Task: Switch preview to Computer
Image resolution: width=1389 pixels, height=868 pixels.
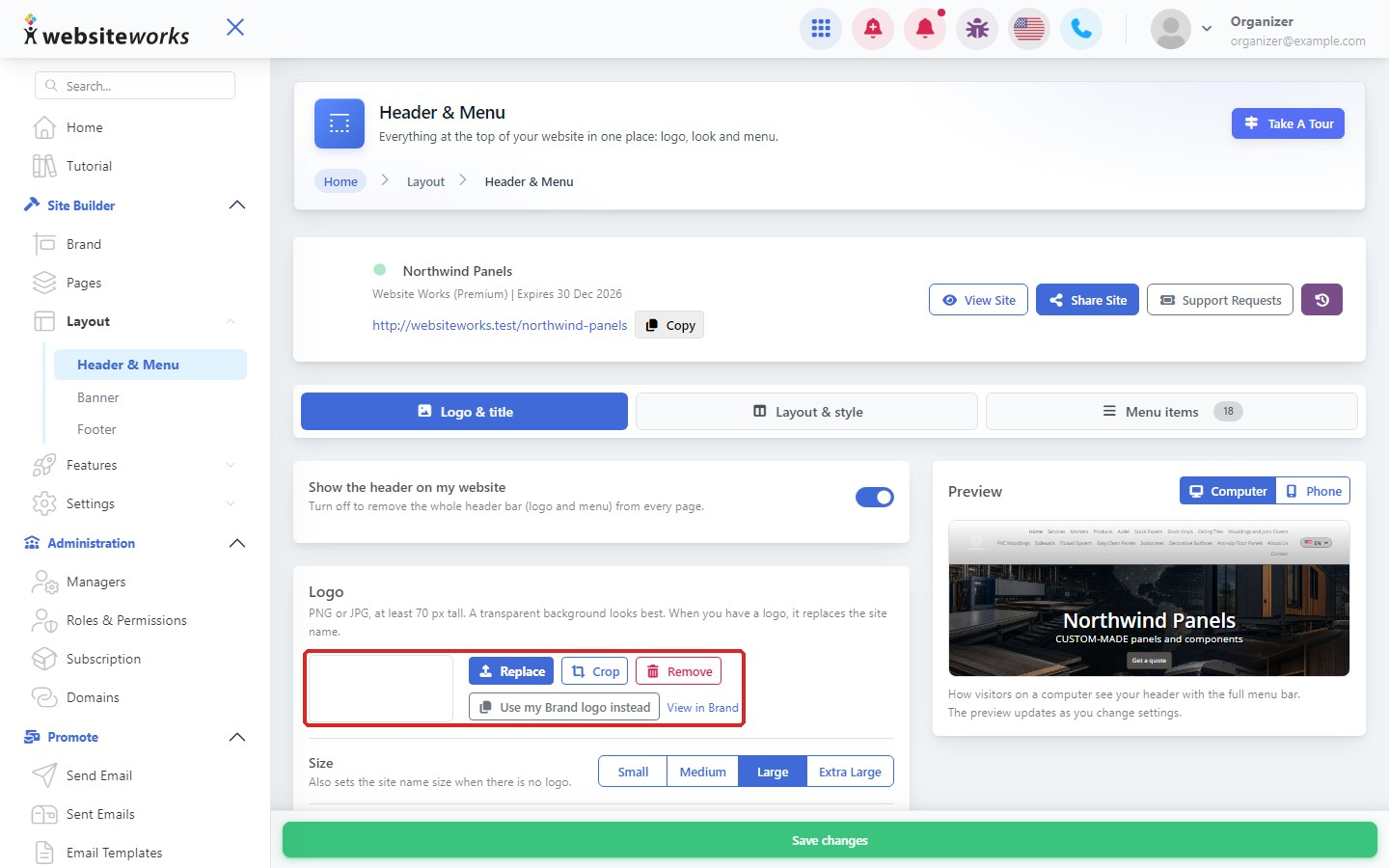Action: pyautogui.click(x=1228, y=491)
